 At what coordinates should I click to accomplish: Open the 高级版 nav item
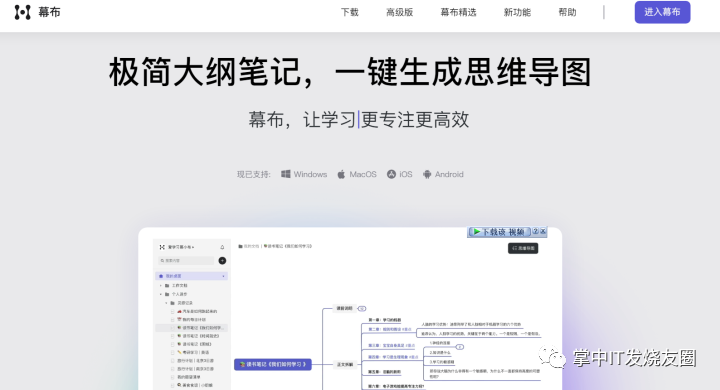click(x=399, y=12)
